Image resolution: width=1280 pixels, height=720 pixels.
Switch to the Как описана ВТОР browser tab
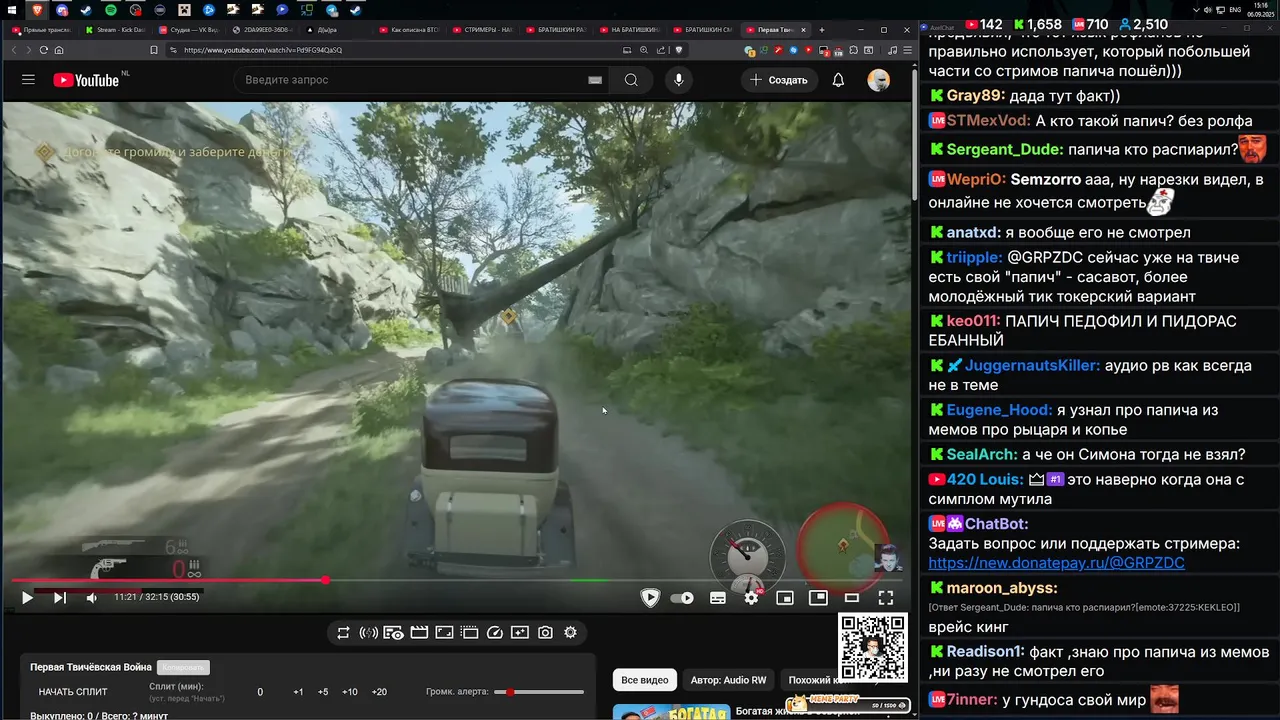click(409, 30)
